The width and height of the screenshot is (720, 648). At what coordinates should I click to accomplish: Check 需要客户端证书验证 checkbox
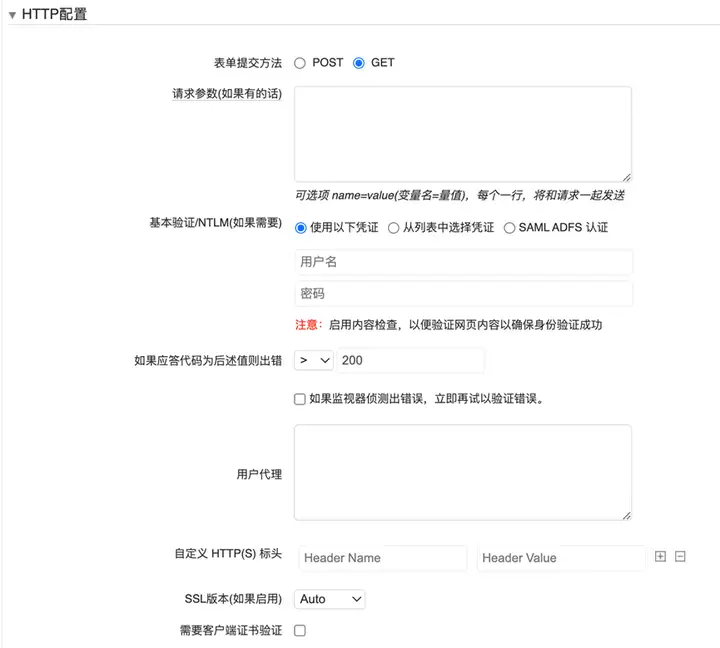(x=300, y=631)
